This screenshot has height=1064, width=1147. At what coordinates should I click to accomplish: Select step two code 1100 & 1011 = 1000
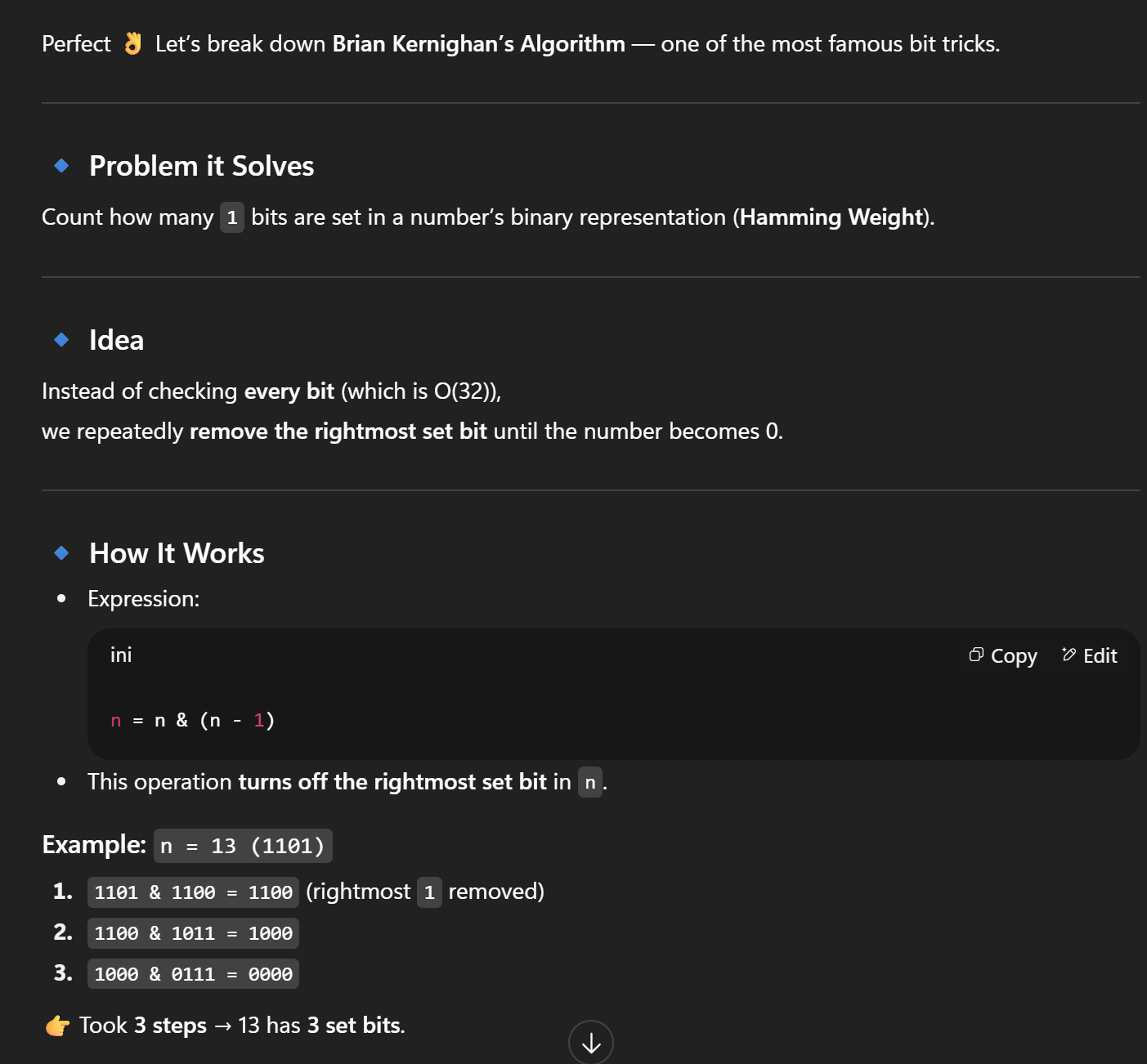pyautogui.click(x=193, y=933)
